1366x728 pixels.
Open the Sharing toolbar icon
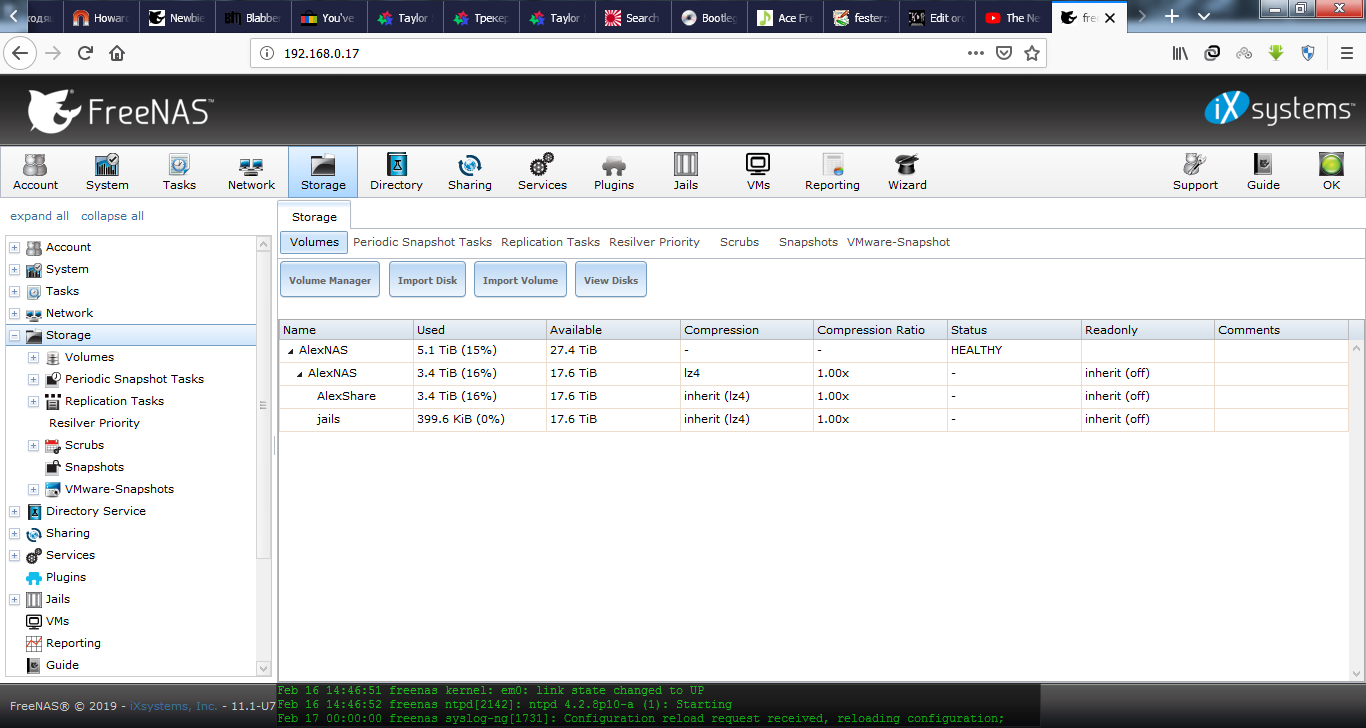[469, 171]
